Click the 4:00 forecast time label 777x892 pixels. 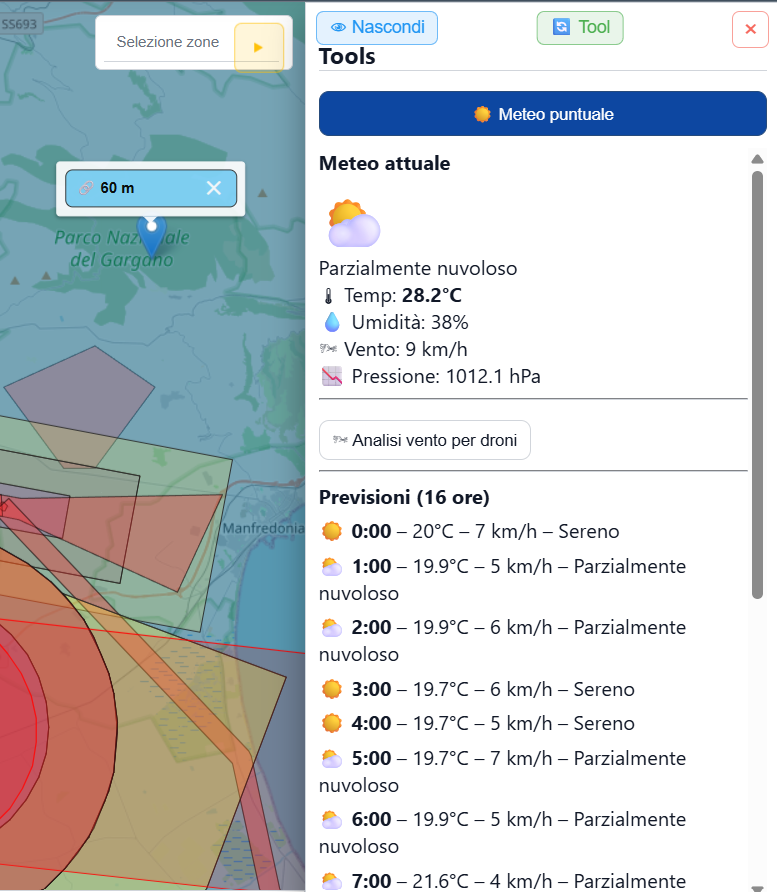pyautogui.click(x=371, y=724)
